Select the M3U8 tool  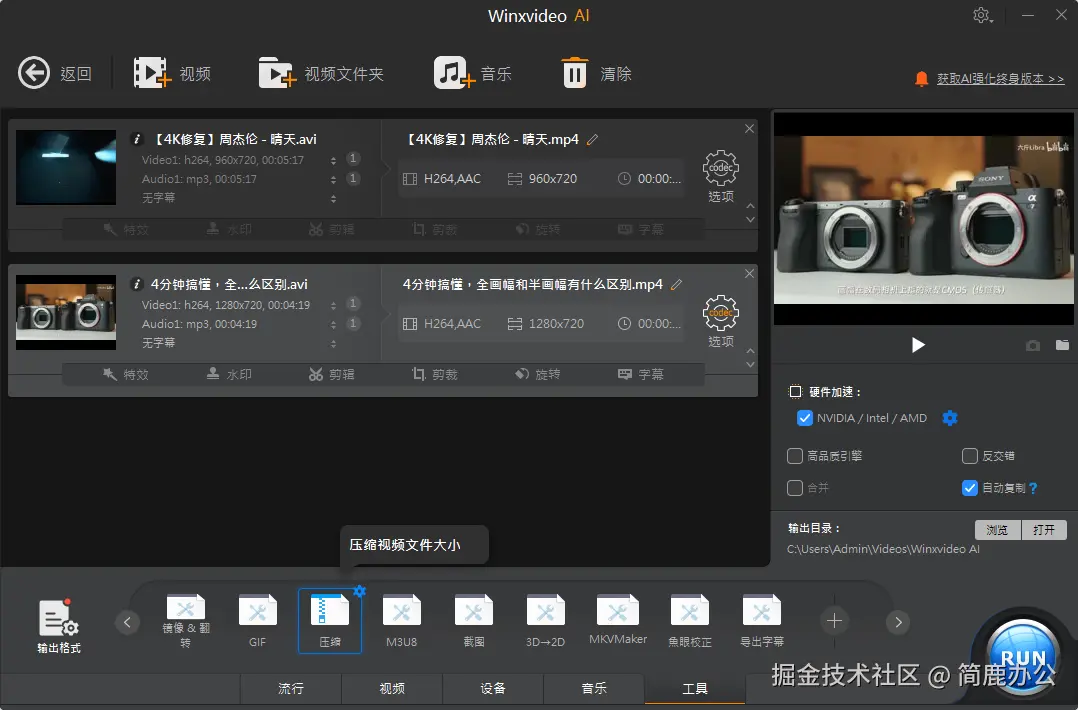click(402, 621)
